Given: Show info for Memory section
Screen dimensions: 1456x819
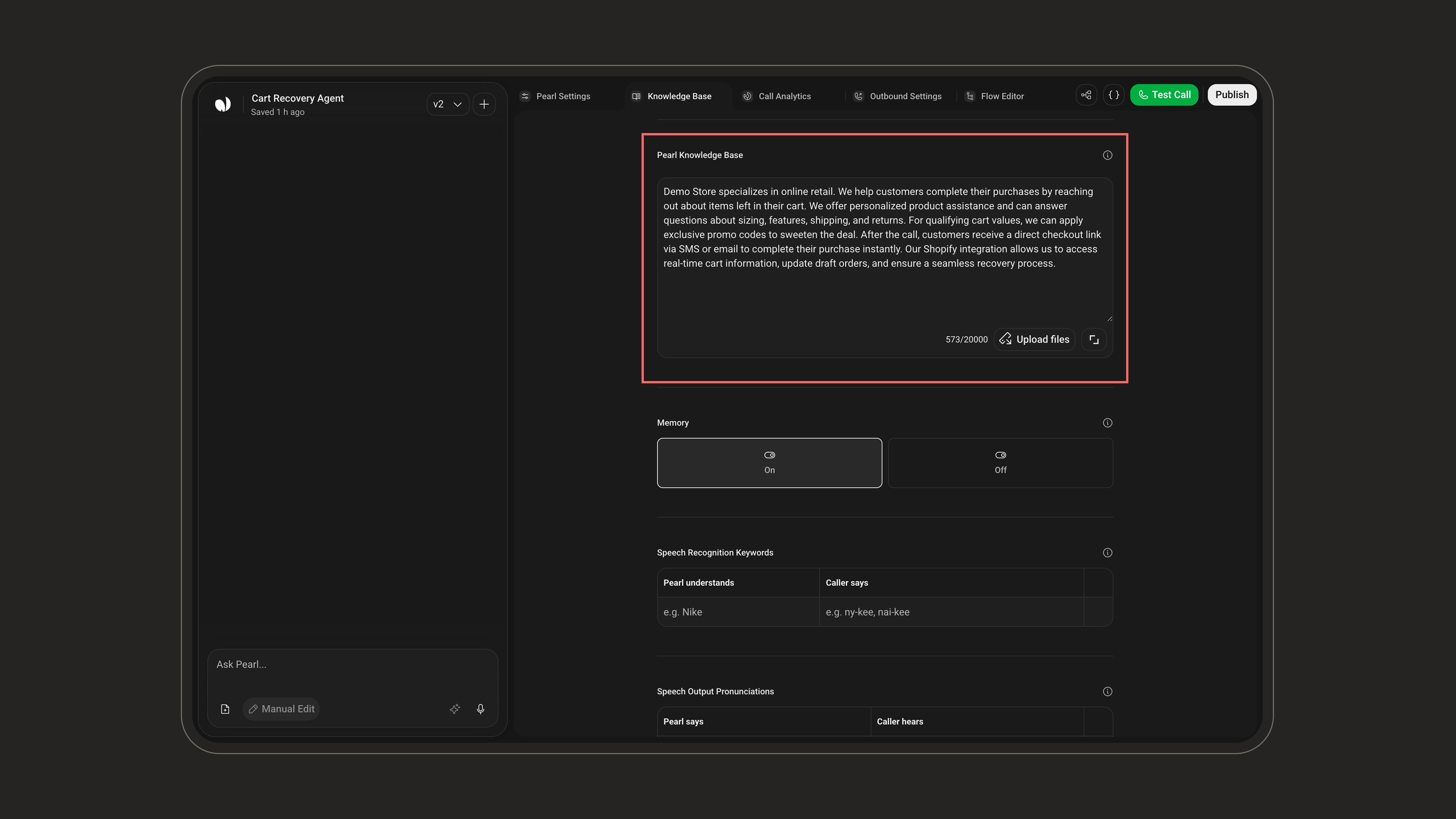Looking at the screenshot, I should coord(1107,423).
